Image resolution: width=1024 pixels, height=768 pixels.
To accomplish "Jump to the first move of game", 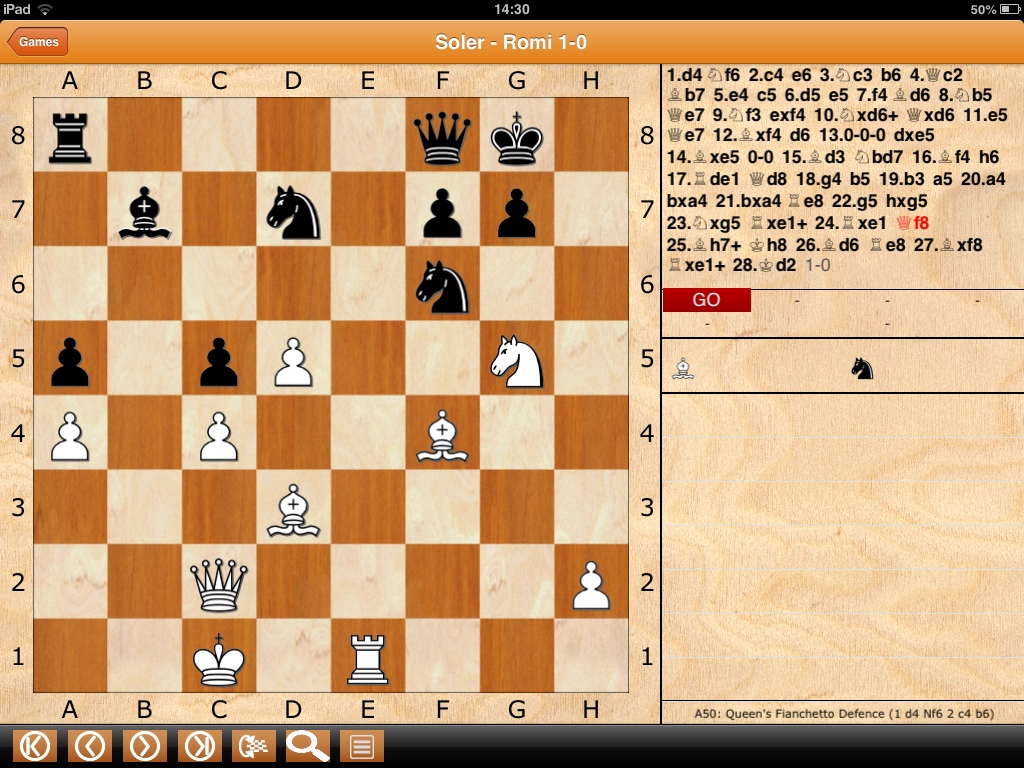I will (x=35, y=746).
